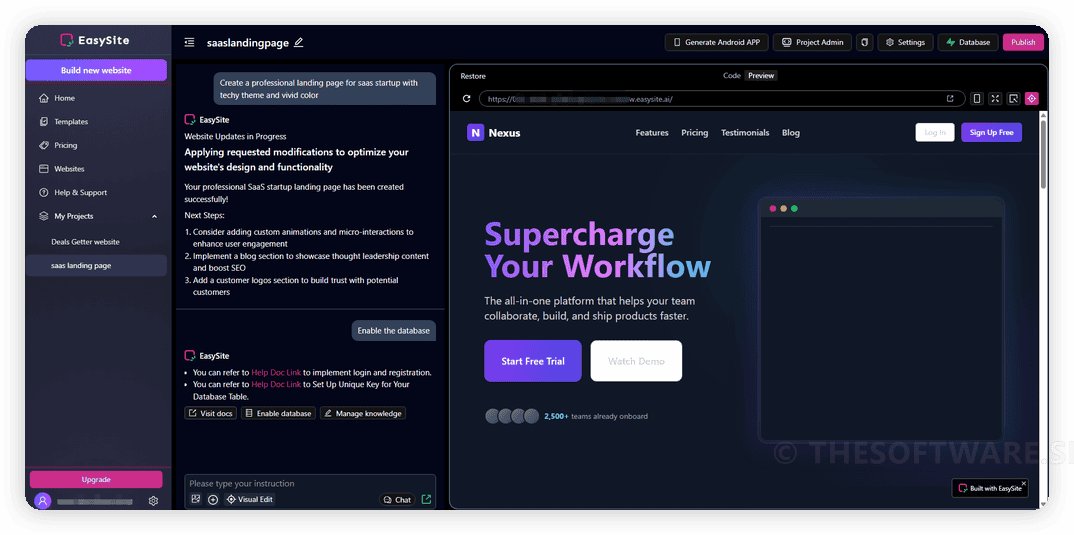
Task: Publish the website
Action: click(1023, 42)
